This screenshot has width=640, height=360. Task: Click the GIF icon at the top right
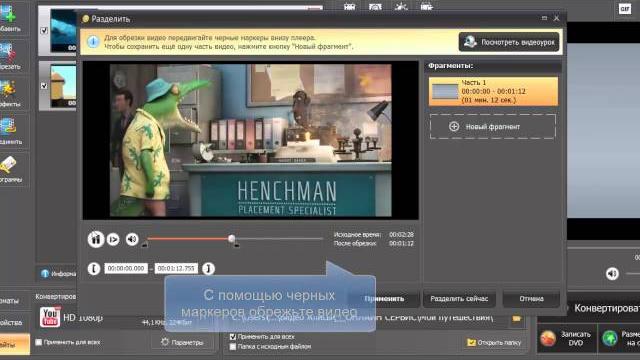click(624, 9)
